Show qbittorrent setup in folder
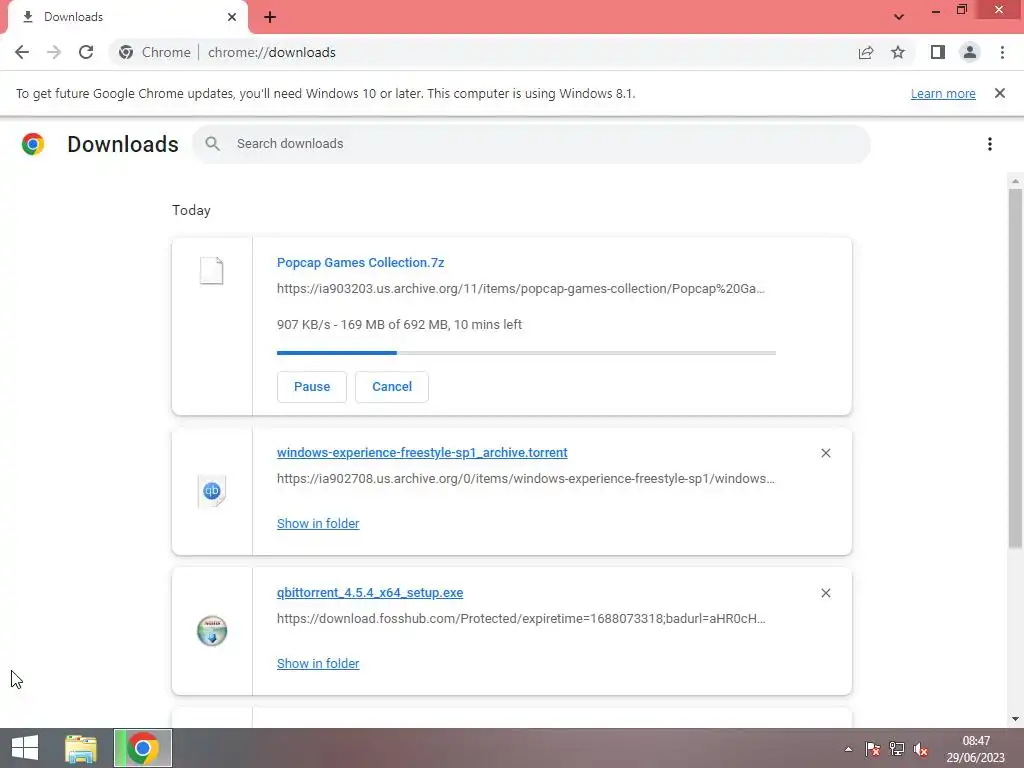The image size is (1024, 768). (x=318, y=664)
